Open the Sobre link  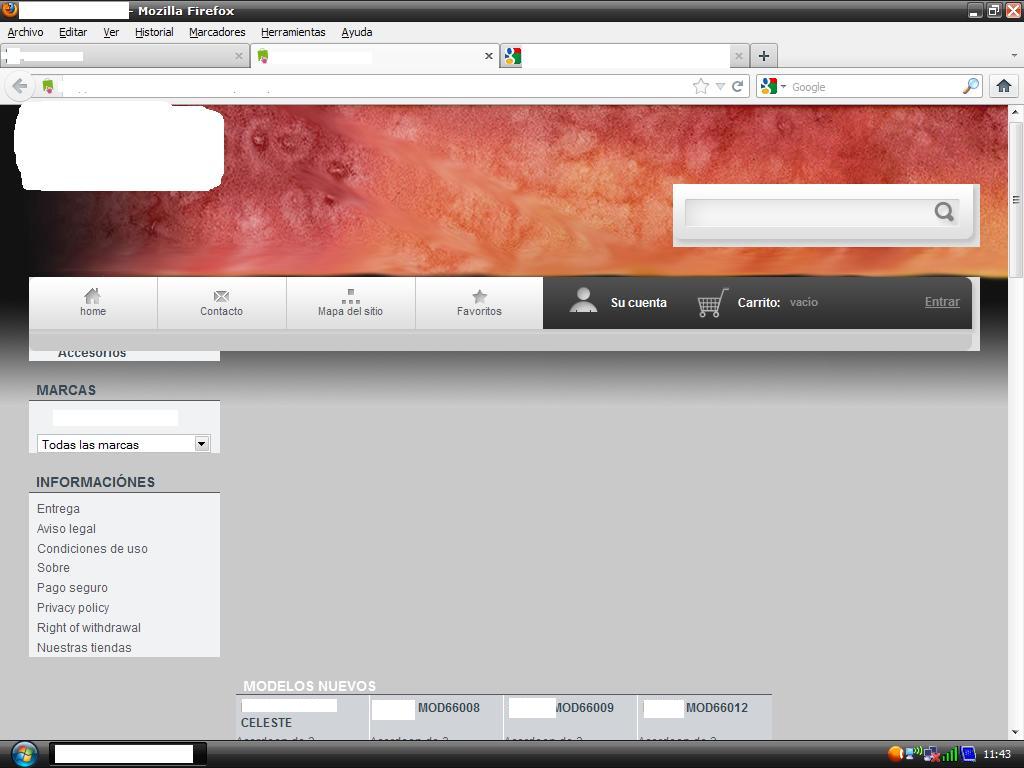[x=53, y=568]
